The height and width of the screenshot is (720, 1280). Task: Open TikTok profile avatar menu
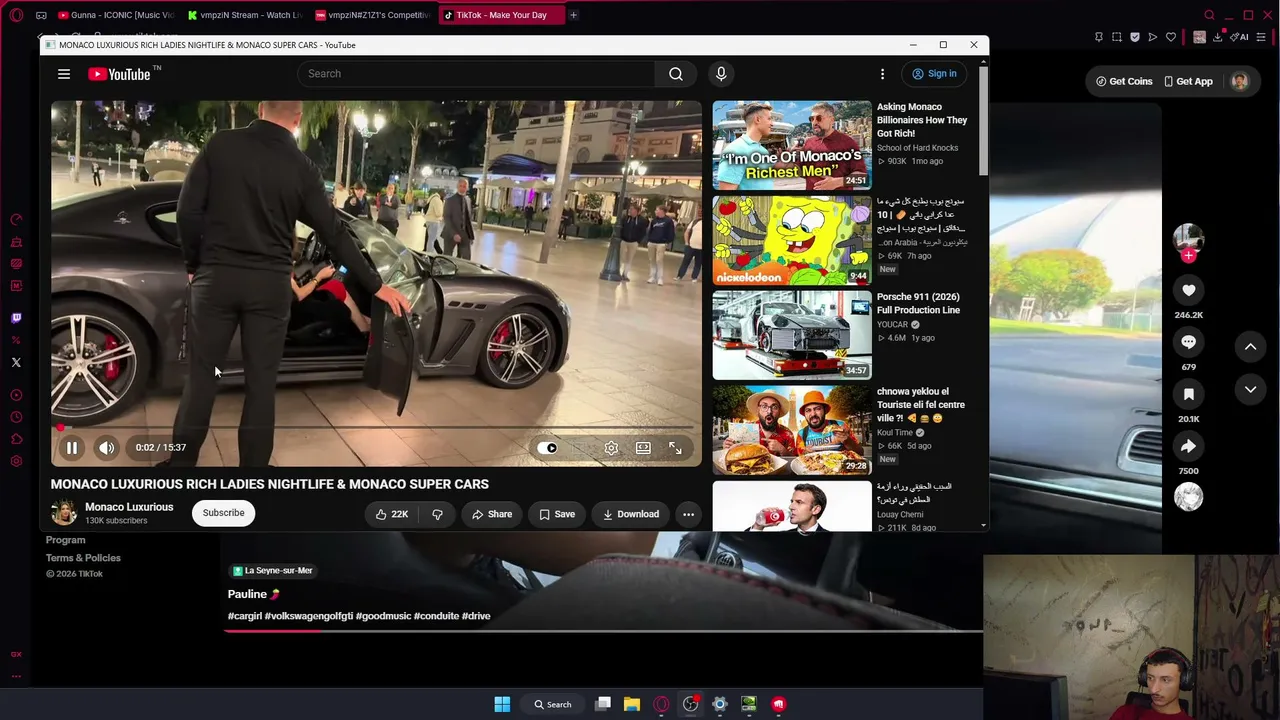(x=1240, y=82)
